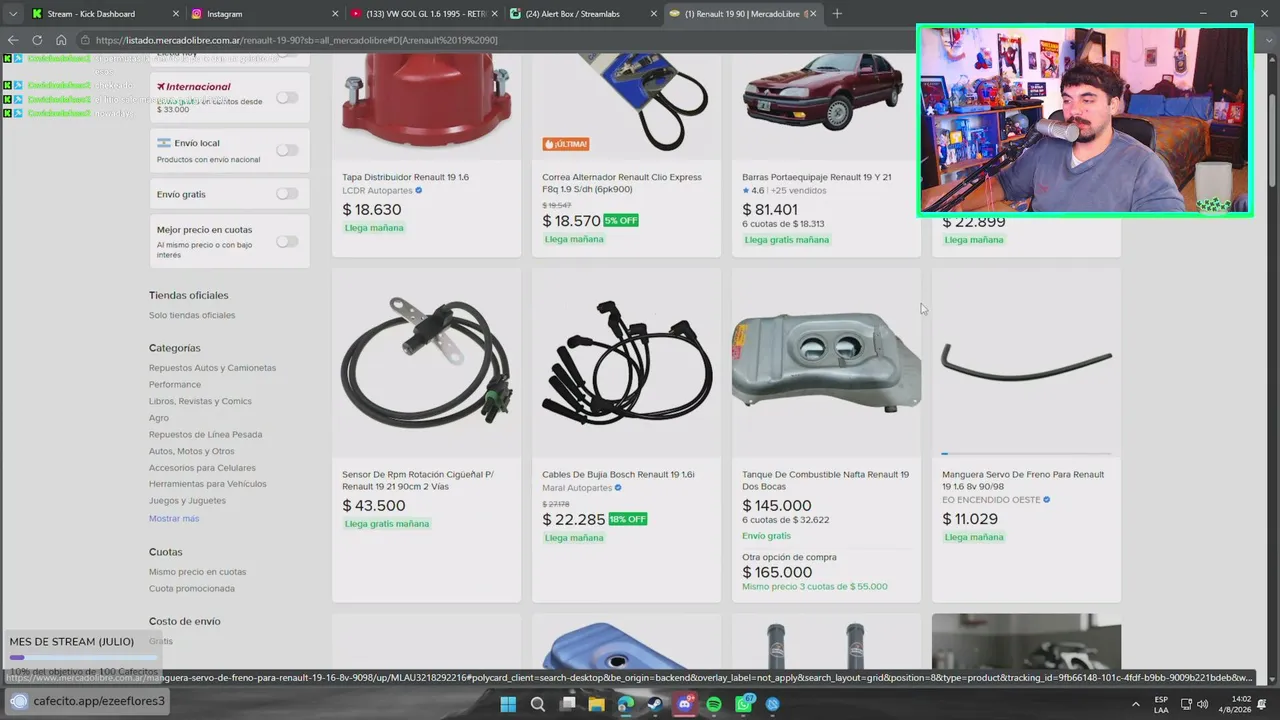Click the Mes de Stream goal progress bar
Image resolution: width=1280 pixels, height=720 pixels.
coord(83,657)
